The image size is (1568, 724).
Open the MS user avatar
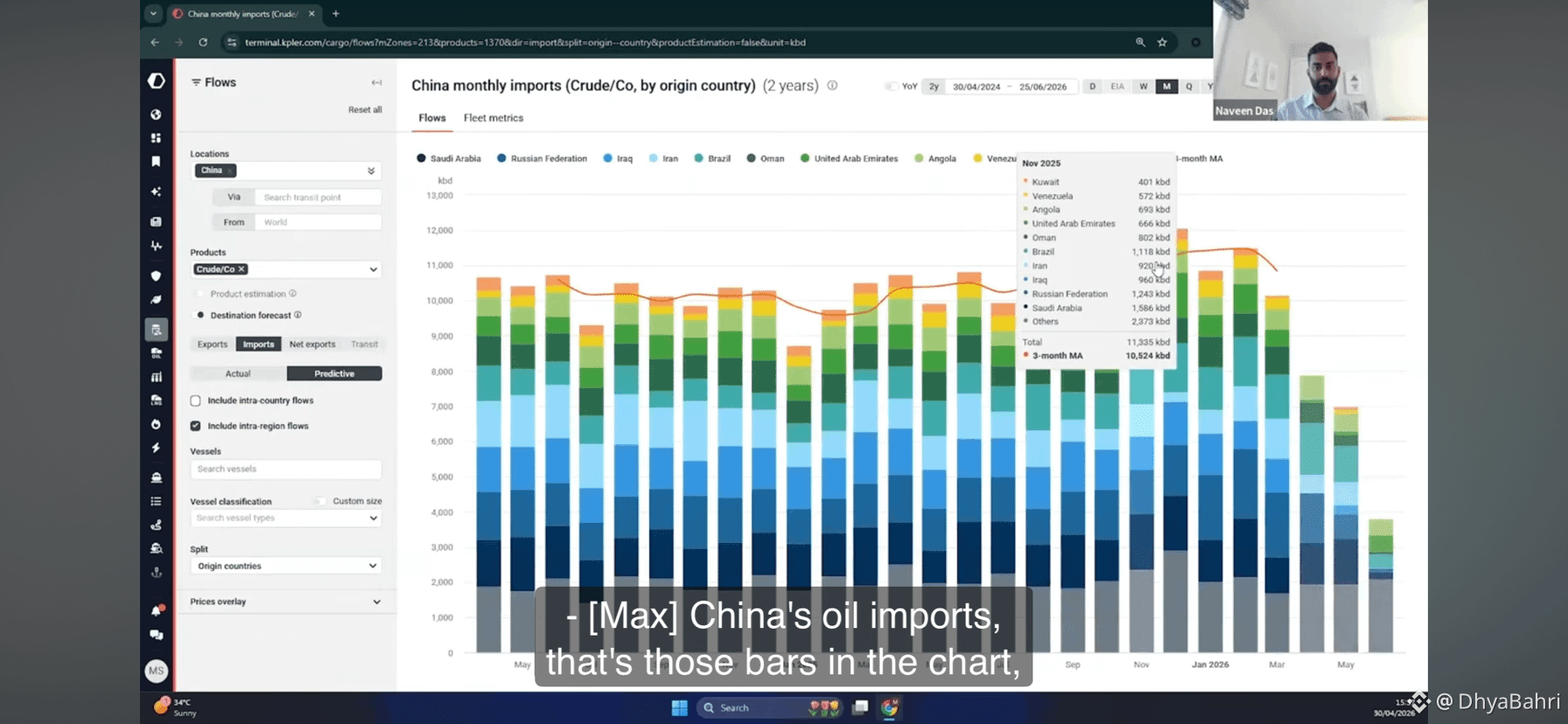pyautogui.click(x=156, y=671)
